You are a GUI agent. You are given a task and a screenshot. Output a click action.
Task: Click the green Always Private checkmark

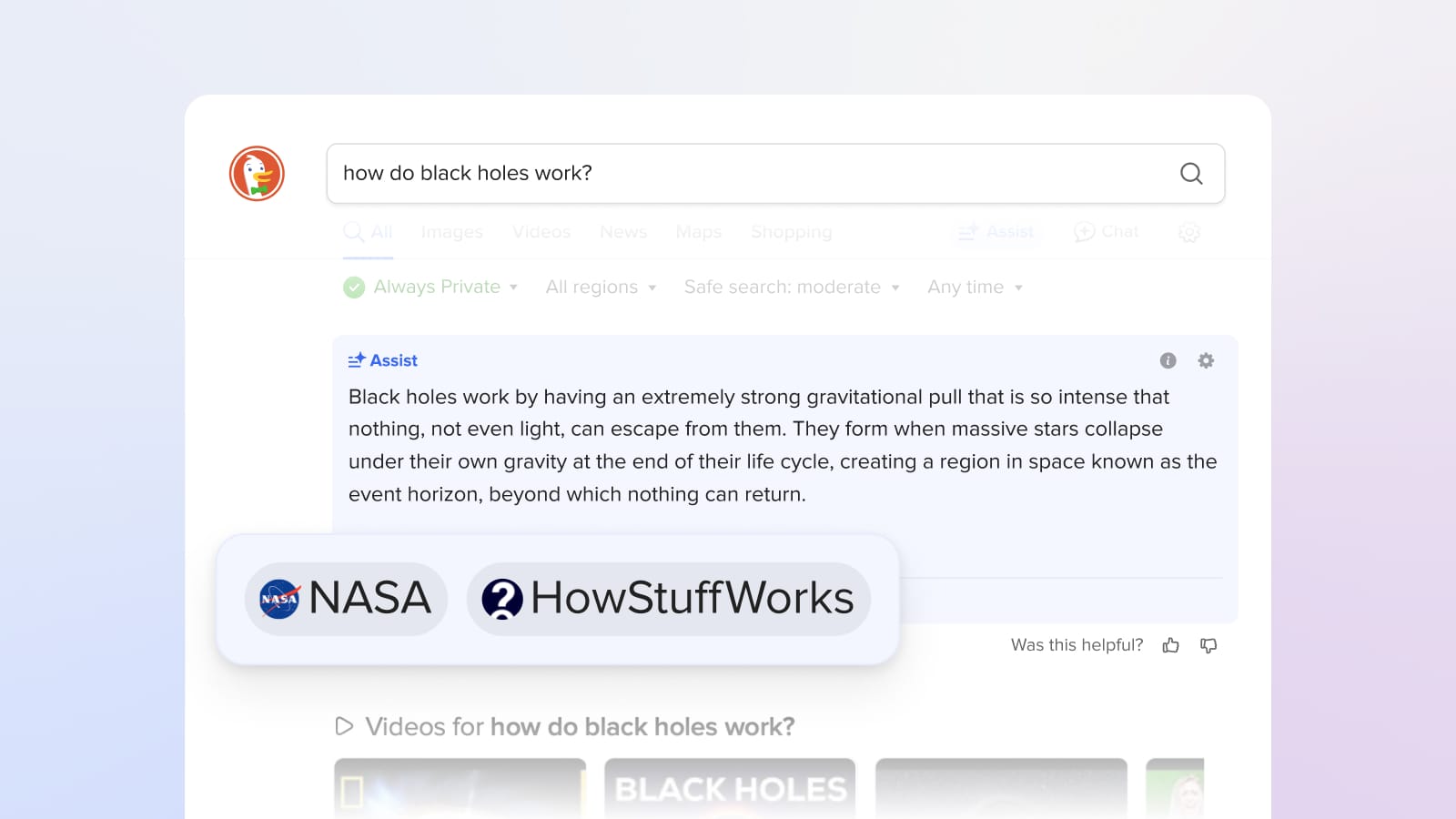pos(354,288)
